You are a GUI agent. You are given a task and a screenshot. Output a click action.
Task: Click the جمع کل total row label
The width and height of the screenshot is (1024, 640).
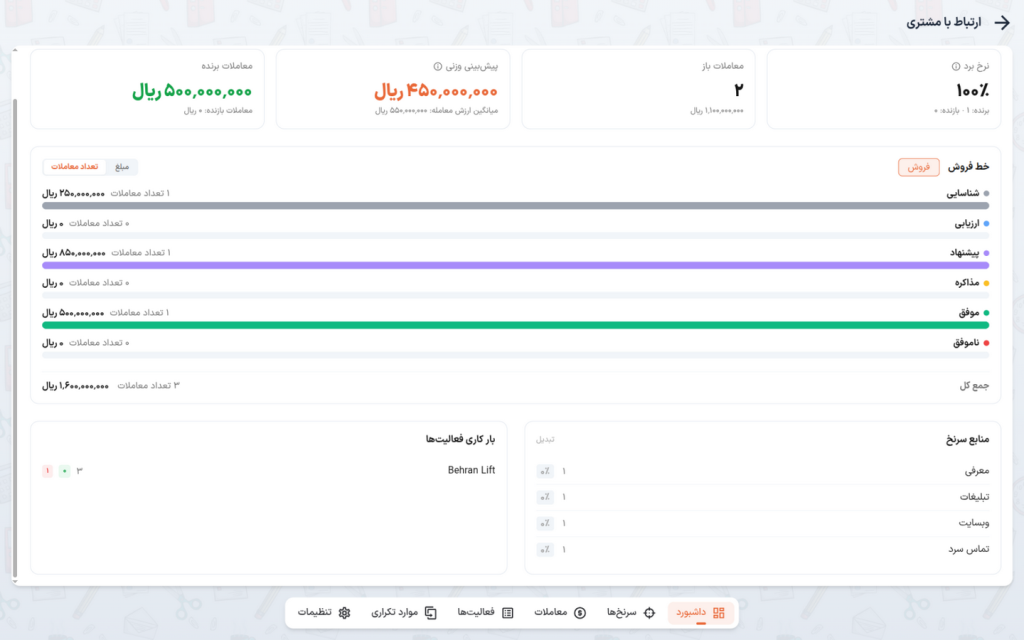tap(974, 386)
